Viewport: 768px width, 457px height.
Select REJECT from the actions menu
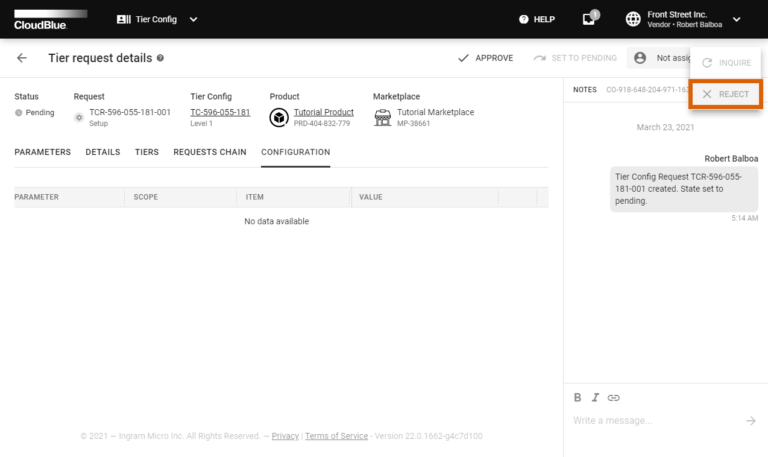click(x=726, y=94)
